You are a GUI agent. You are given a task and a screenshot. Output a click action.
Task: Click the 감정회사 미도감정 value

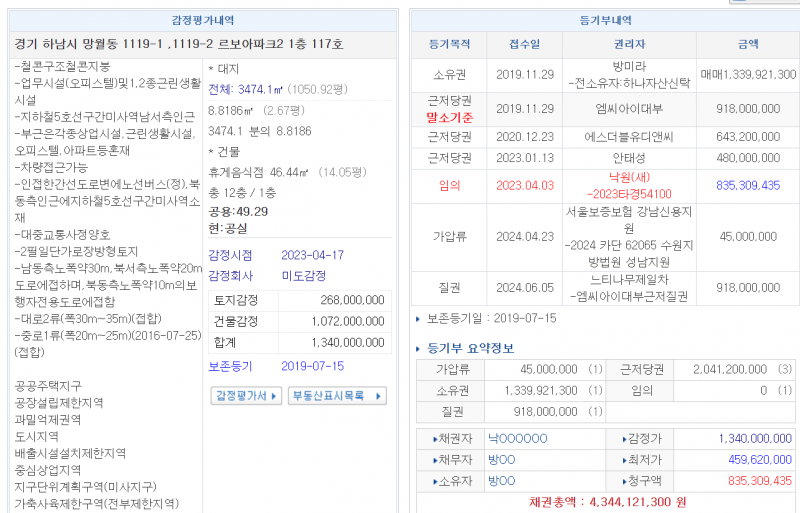coord(301,275)
